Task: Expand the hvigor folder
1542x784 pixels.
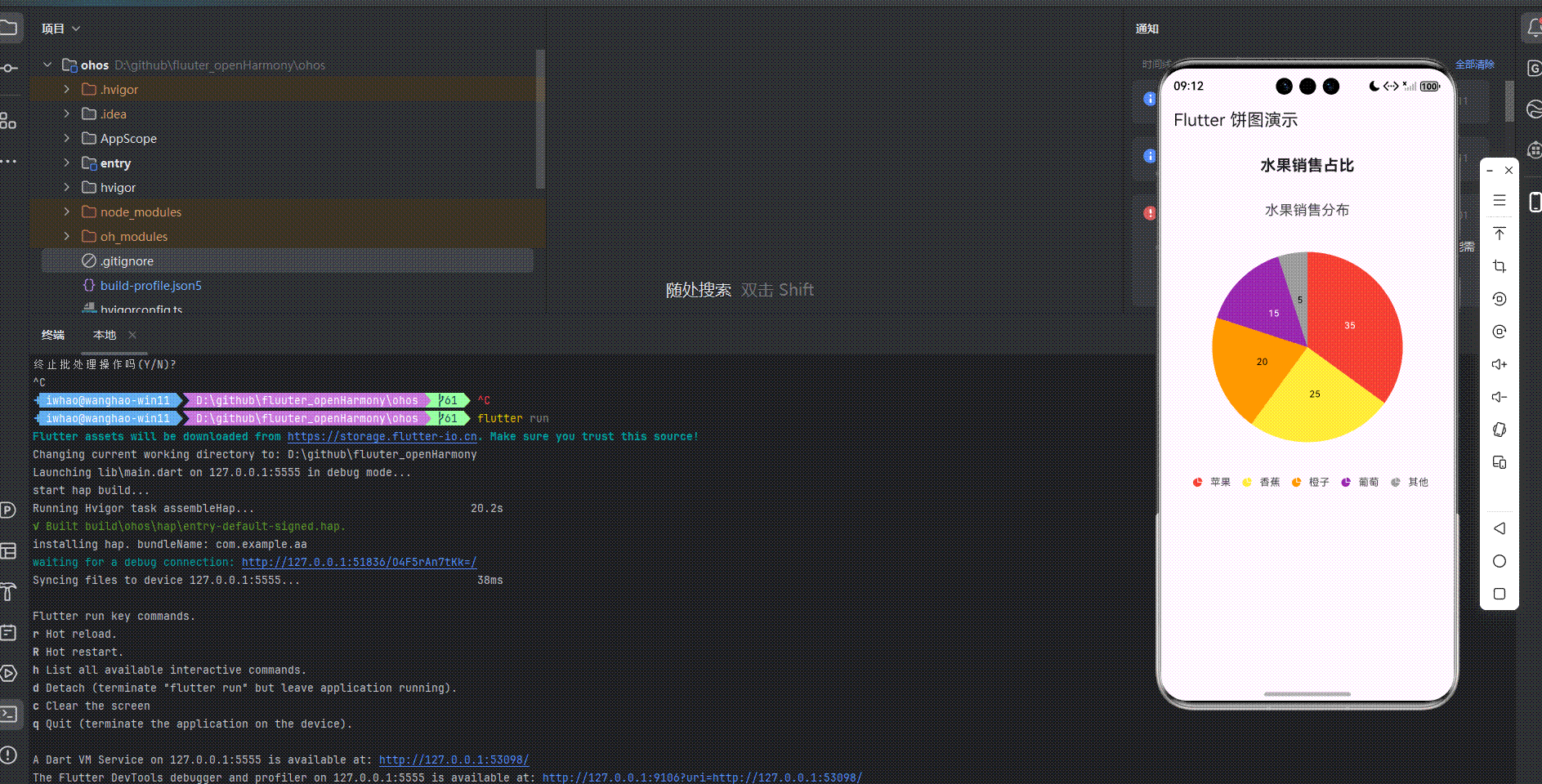Action: [67, 187]
